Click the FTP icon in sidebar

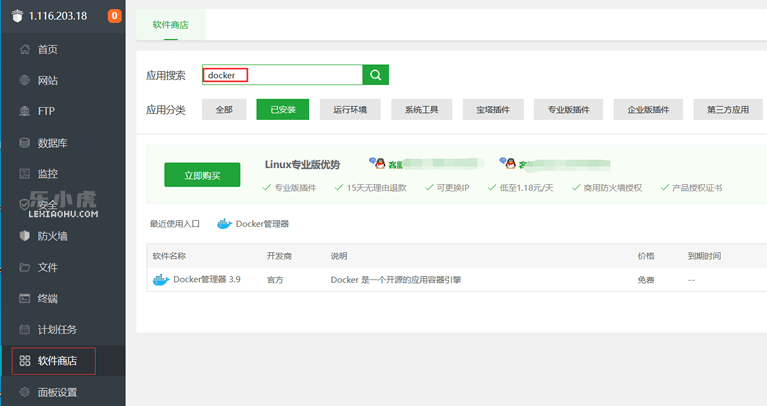click(x=24, y=111)
